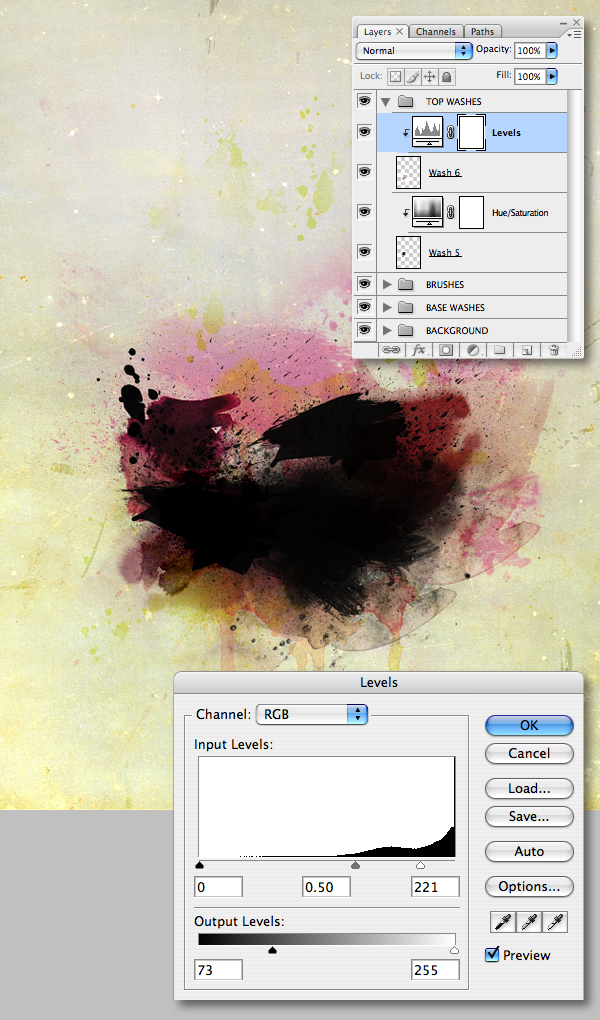The height and width of the screenshot is (1020, 600).
Task: Toggle visibility of Wash 6 layer
Action: click(x=364, y=172)
